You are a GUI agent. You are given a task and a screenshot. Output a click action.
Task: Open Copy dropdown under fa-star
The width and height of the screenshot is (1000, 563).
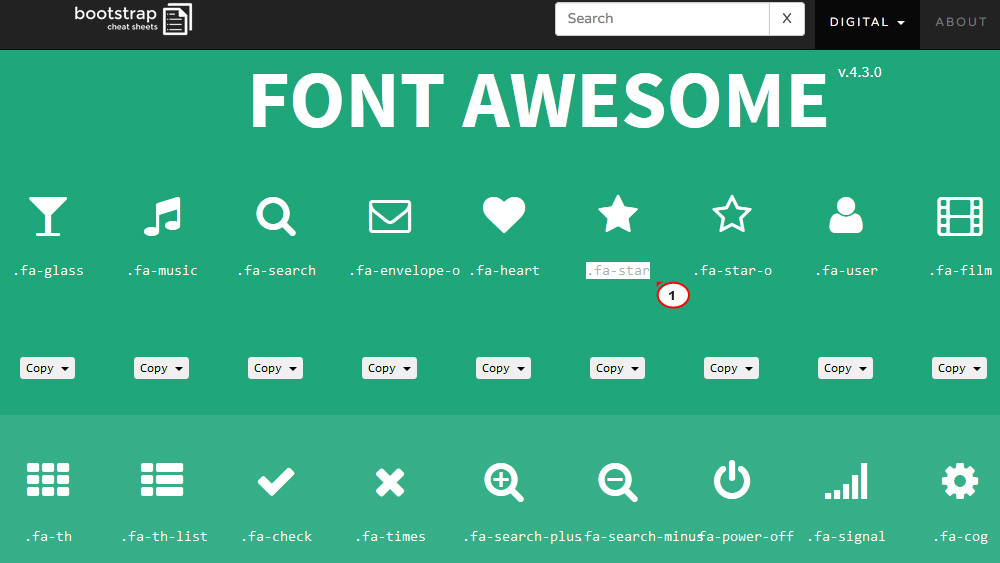coord(617,368)
